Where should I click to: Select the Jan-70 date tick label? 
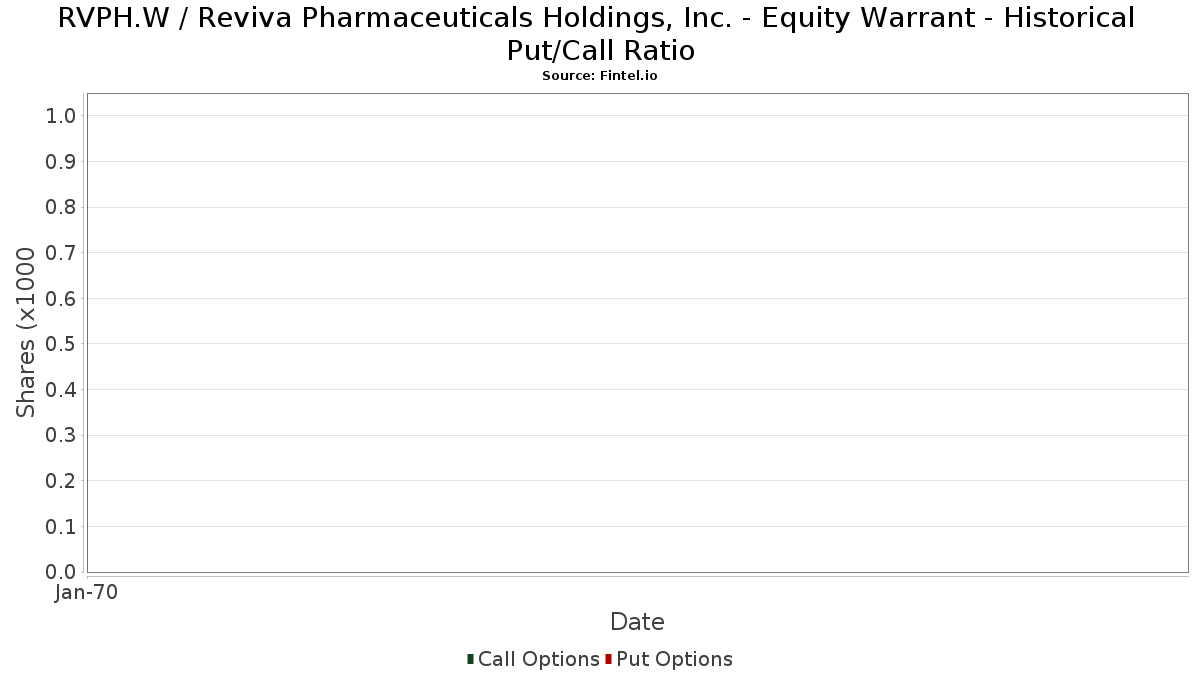86,593
